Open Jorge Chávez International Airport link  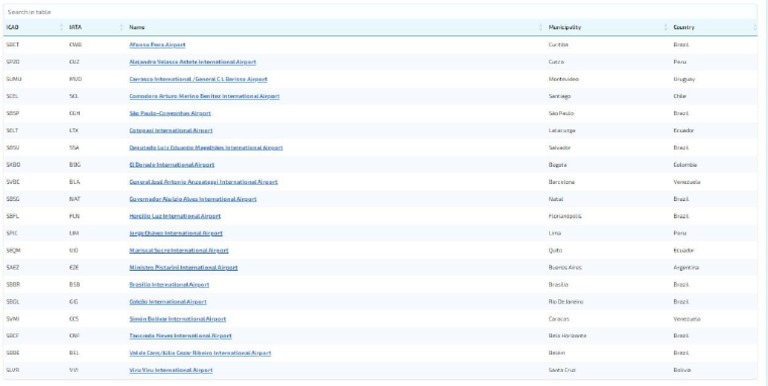[x=176, y=233]
